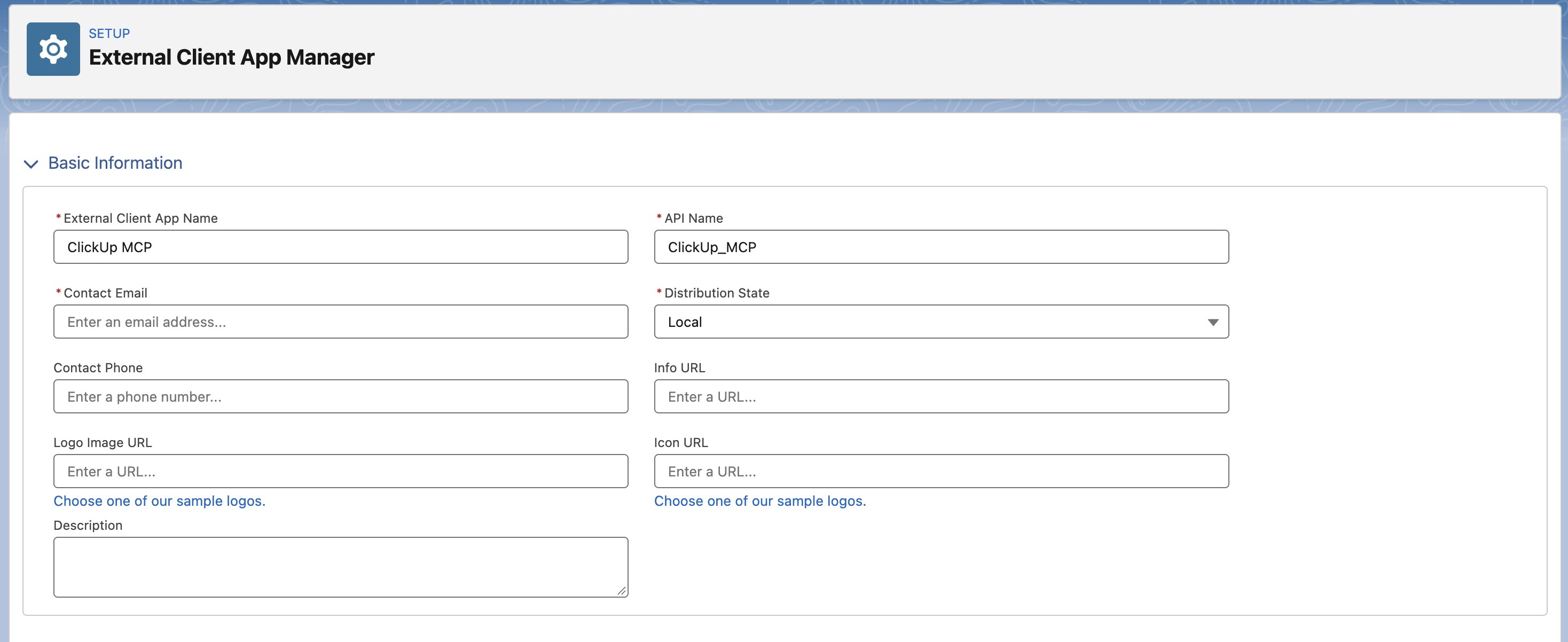Screen dimensions: 1568x642
Task: Click the Basic Information section heading
Action: click(x=115, y=163)
